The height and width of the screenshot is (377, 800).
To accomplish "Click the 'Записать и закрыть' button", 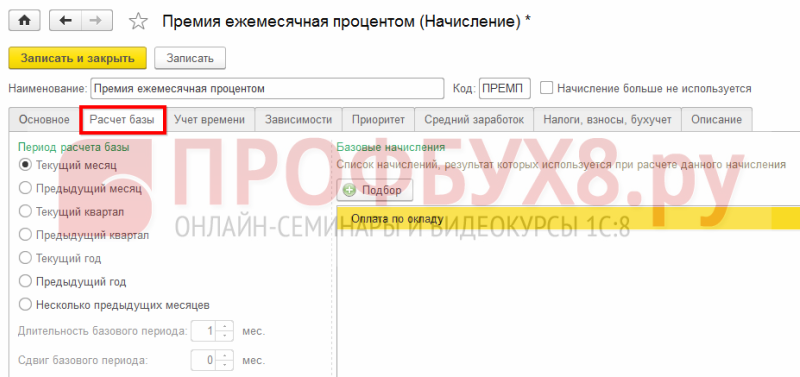I will coord(78,58).
